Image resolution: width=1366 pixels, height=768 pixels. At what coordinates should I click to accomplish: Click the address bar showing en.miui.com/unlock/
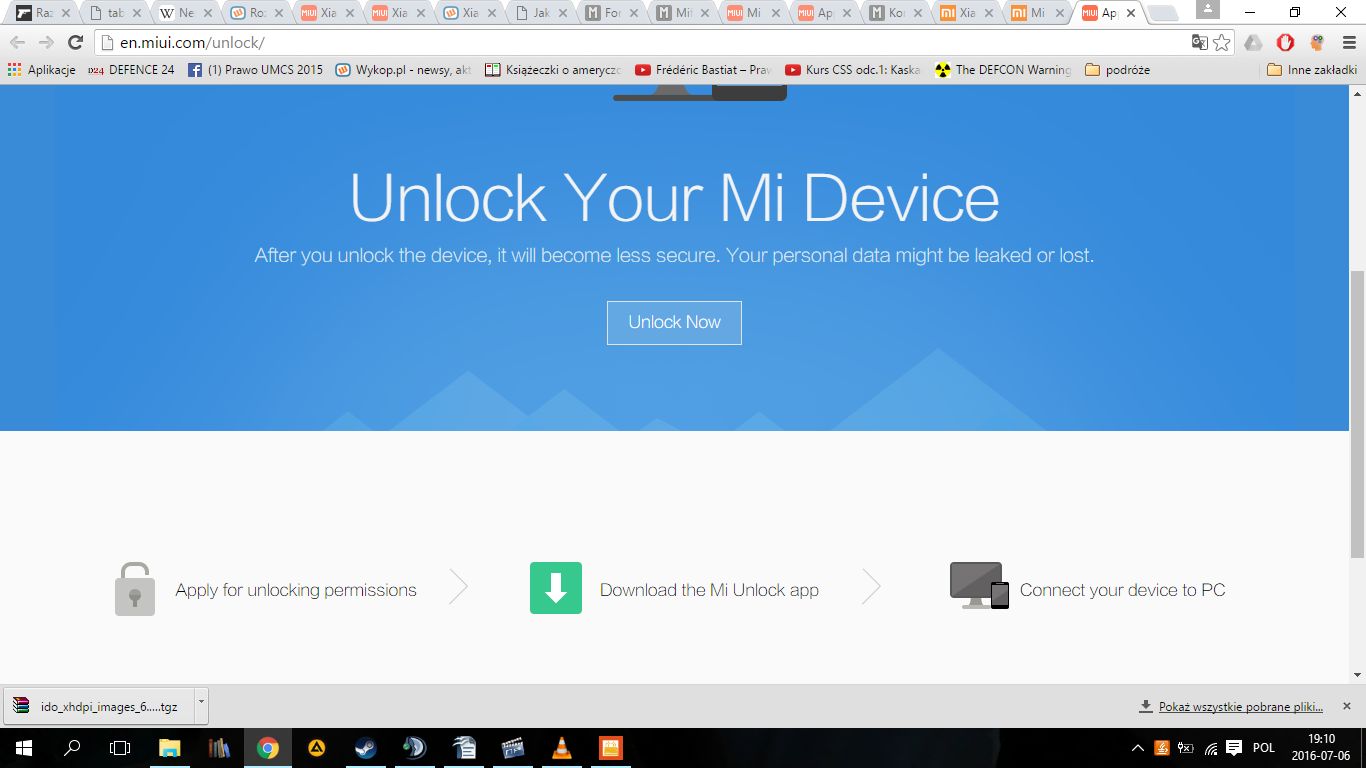[640, 43]
